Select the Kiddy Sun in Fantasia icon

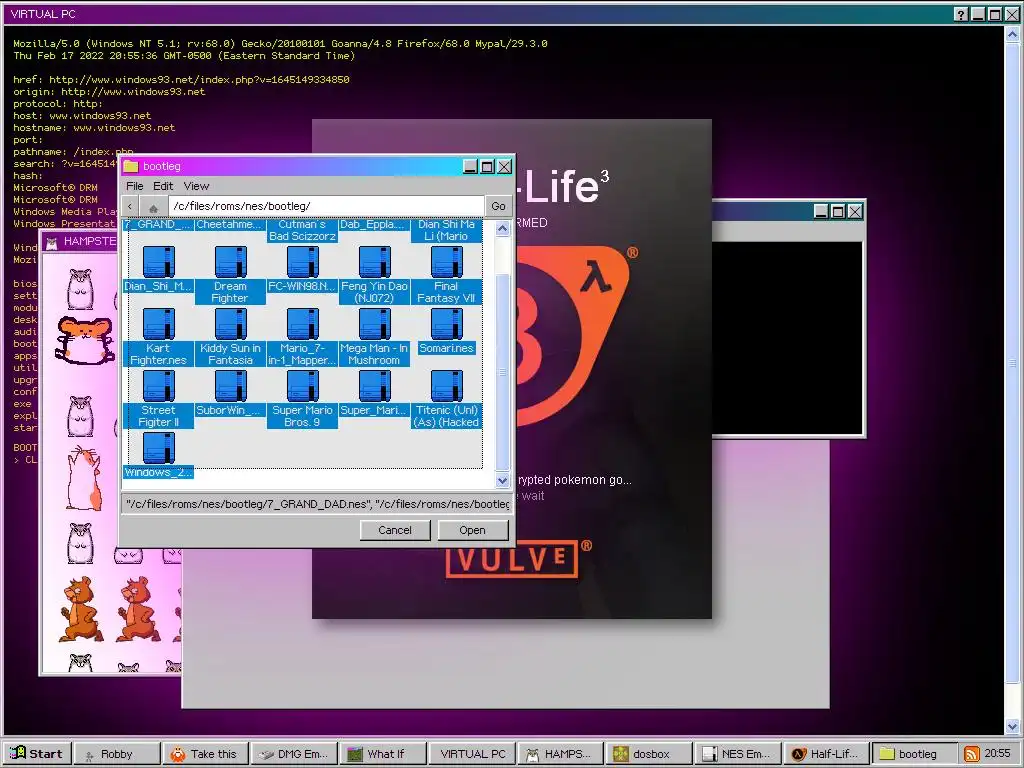pos(231,324)
